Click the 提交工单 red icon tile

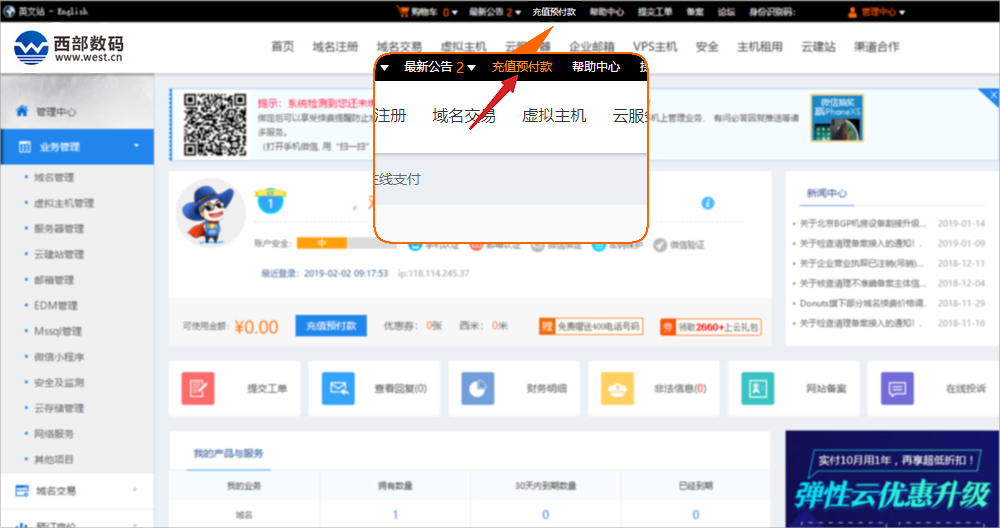click(198, 388)
